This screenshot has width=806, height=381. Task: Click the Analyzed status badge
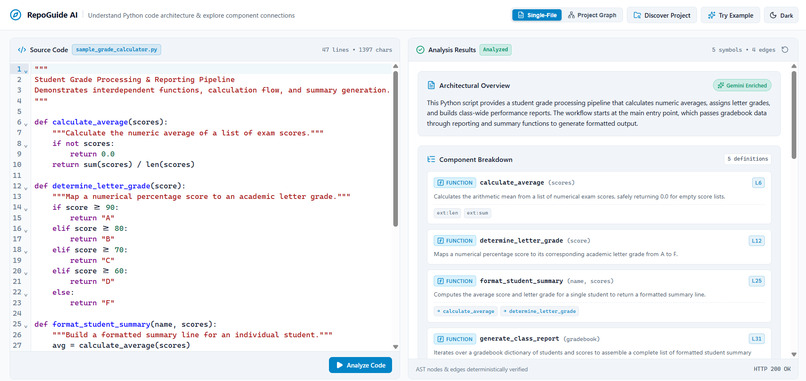[496, 50]
